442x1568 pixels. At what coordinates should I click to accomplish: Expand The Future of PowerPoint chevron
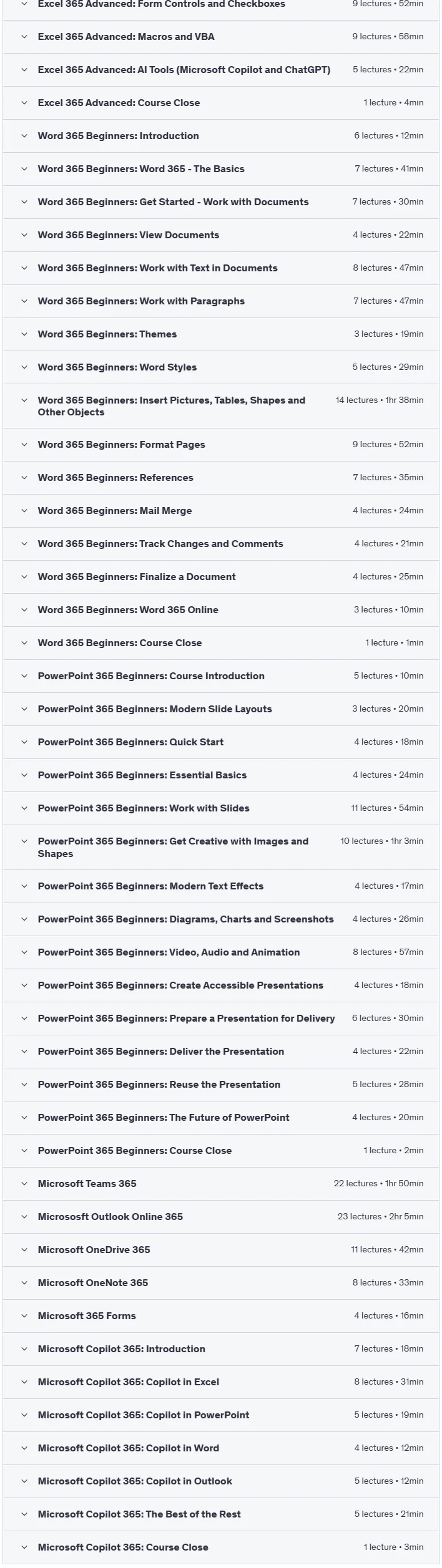24,1118
